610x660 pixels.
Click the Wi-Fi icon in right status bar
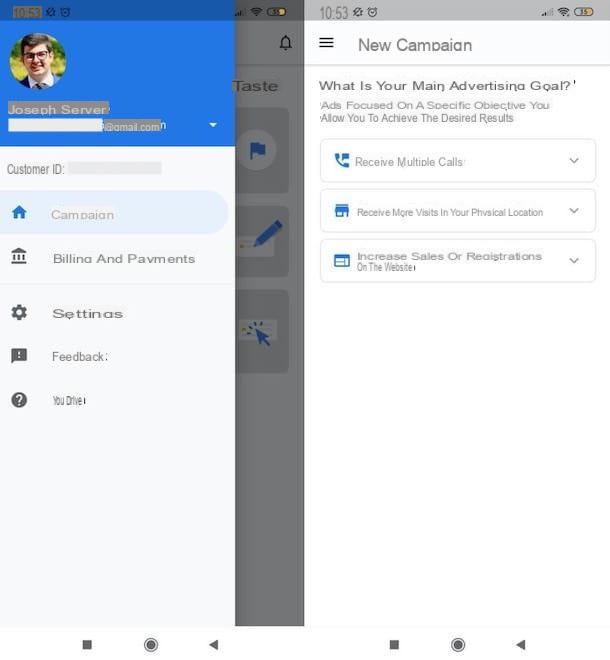[563, 12]
